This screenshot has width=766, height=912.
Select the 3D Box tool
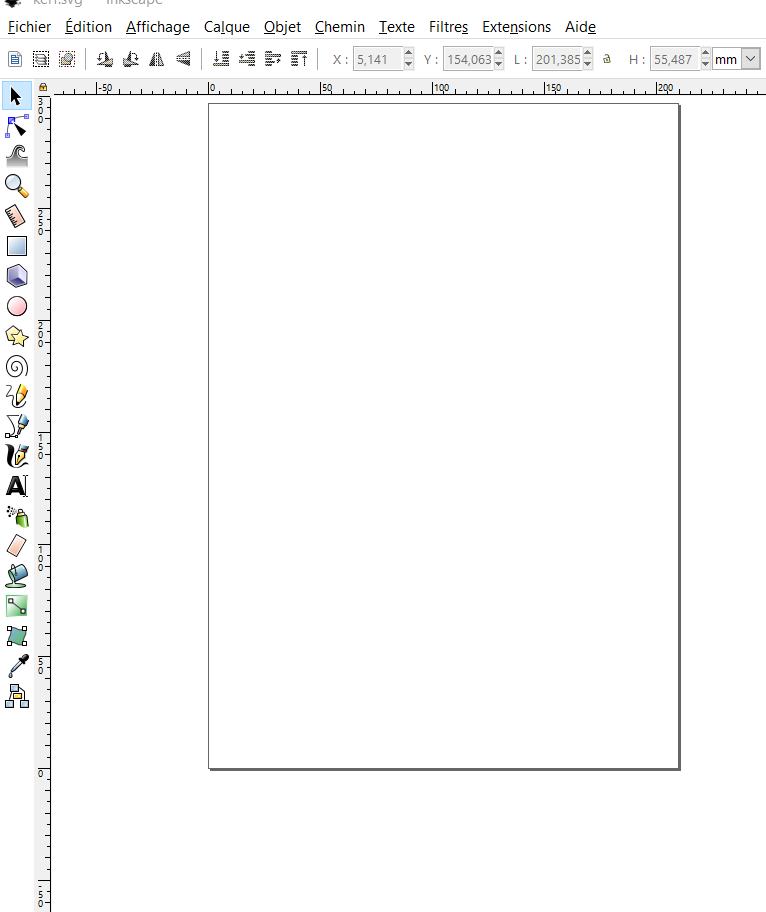16,276
